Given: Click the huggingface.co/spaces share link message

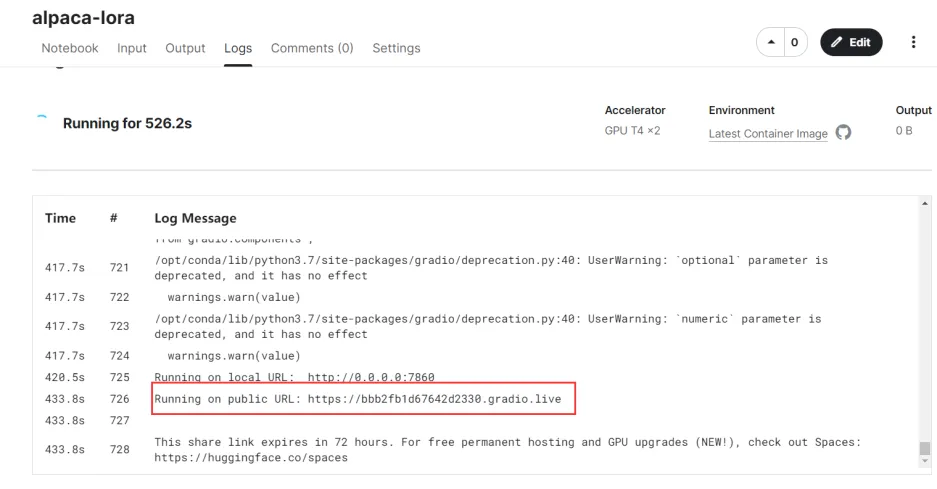Looking at the screenshot, I should pos(507,450).
